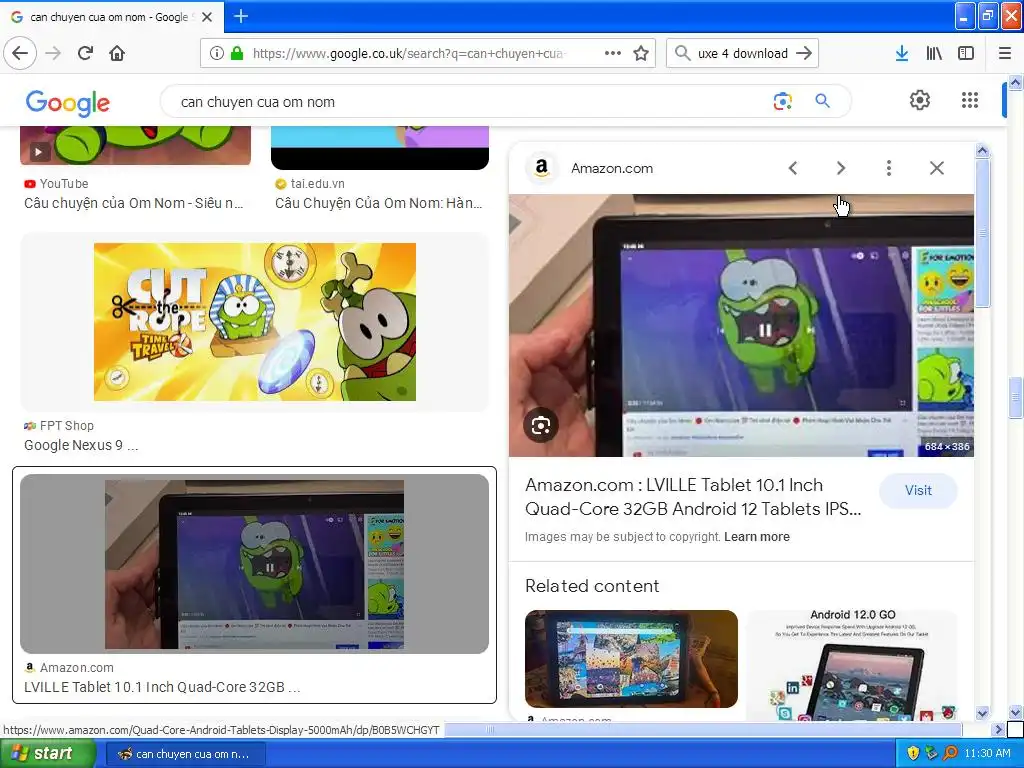1024x768 pixels.
Task: Go back to previous page
Action: click(20, 53)
